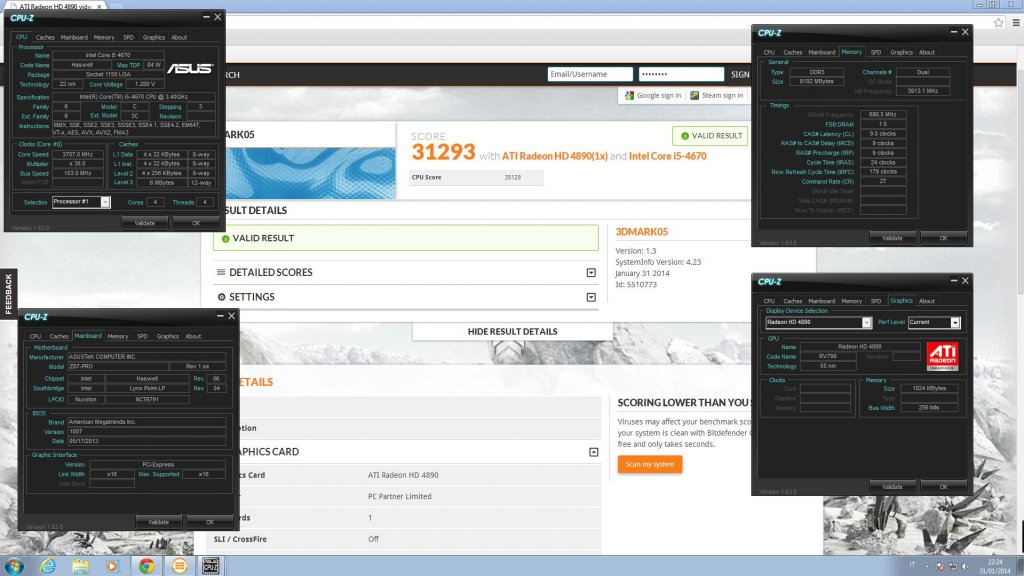Open the FEEDBACK side tab
The width and height of the screenshot is (1024, 576).
pyautogui.click(x=8, y=293)
